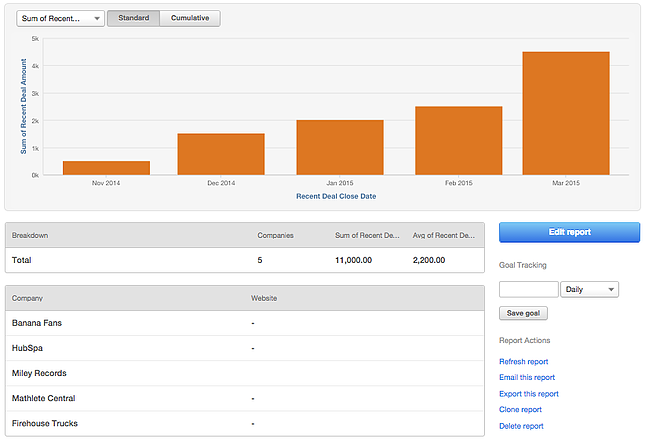Switch chart to Cumulative view
Viewport: 649px width, 442px height.
(x=190, y=18)
